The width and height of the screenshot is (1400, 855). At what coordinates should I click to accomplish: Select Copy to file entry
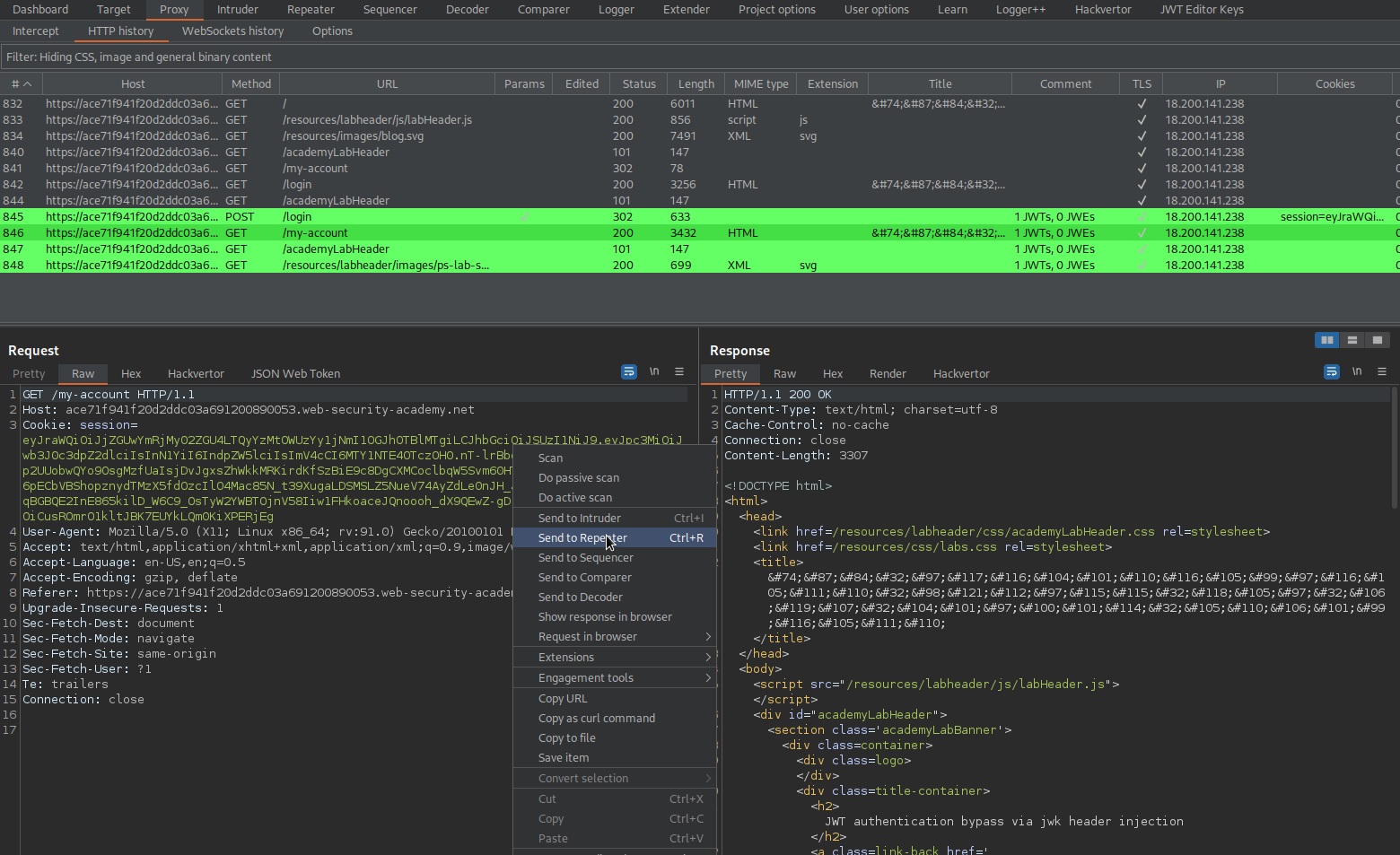point(615,738)
